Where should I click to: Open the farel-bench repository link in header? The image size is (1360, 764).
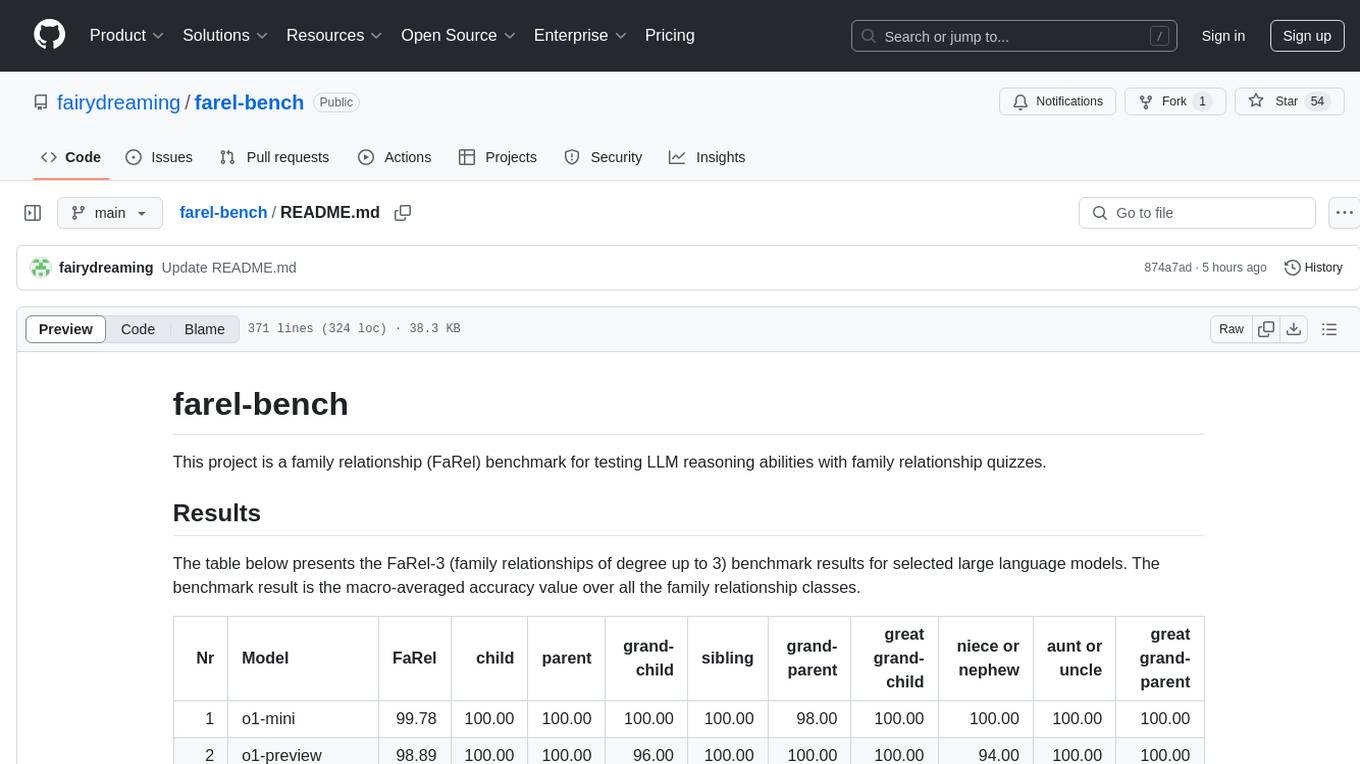249,102
